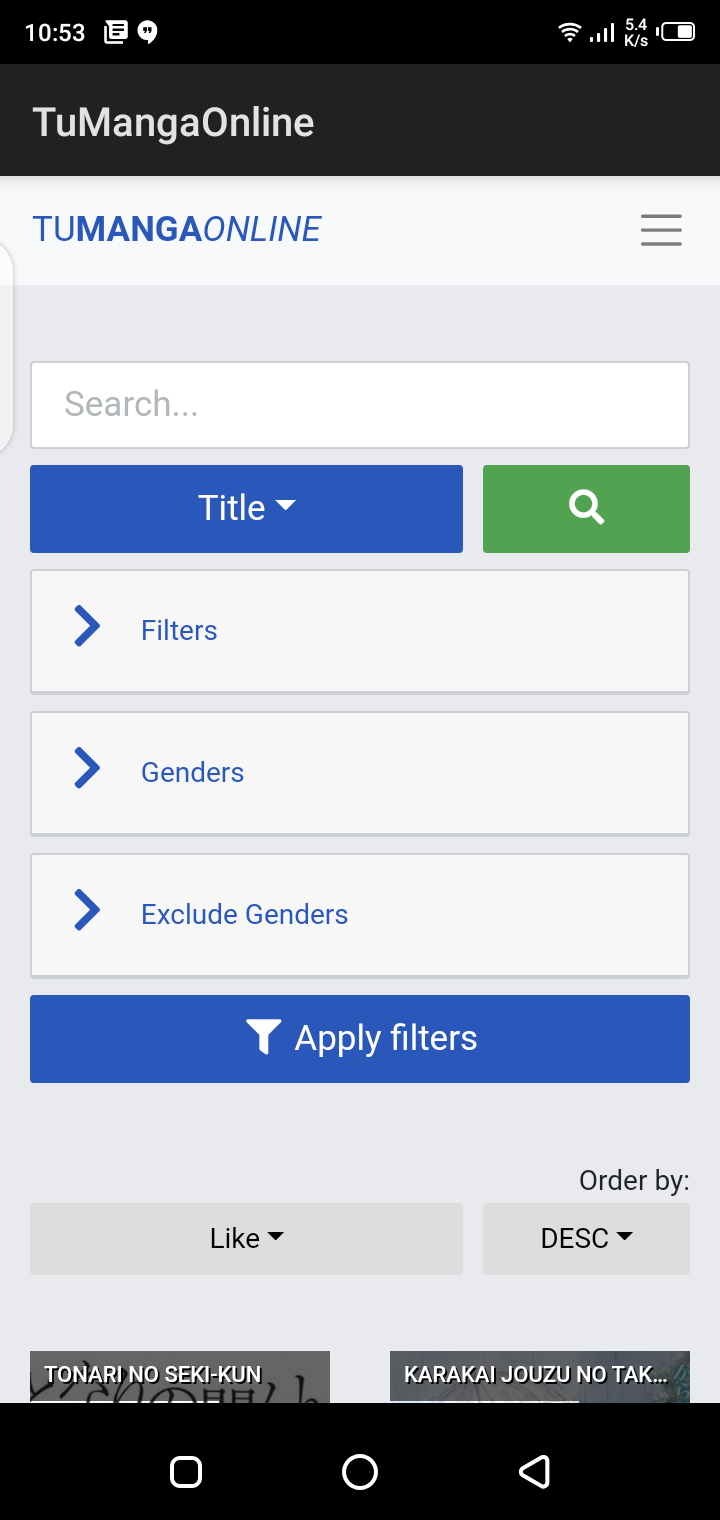Screen dimensions: 720x1520
Task: Open the Karakai Jouzu no Tak... thumbnail
Action: [x=539, y=1376]
